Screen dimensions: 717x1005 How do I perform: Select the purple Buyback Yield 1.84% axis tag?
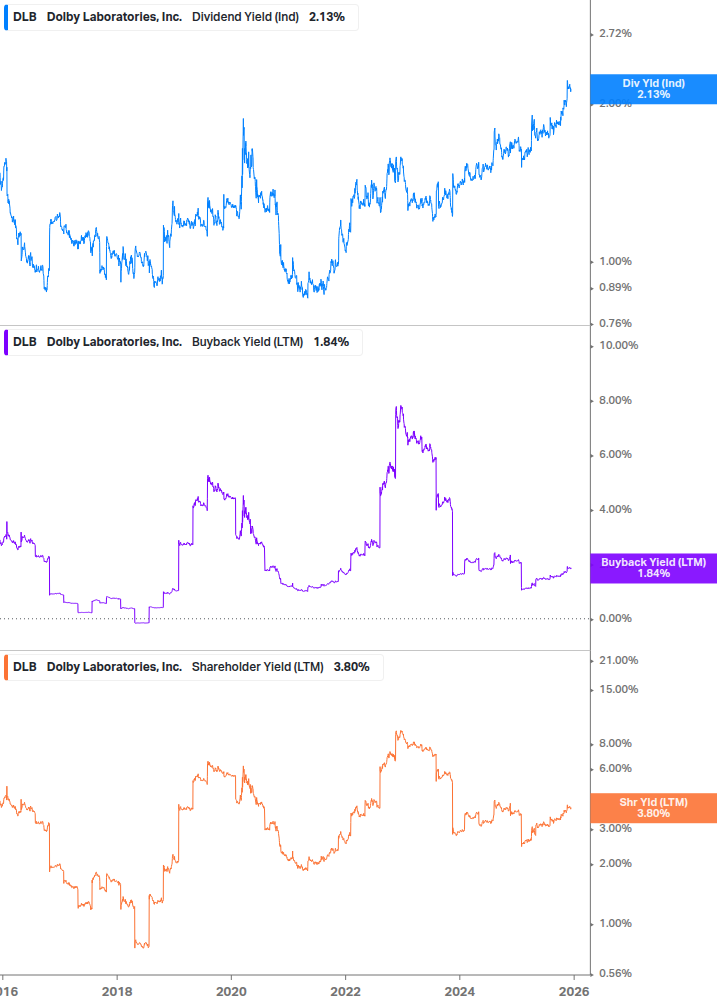pos(654,568)
